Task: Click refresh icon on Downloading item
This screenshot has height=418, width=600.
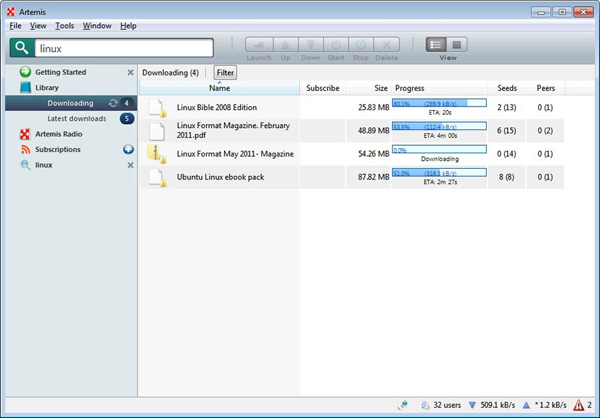Action: pyautogui.click(x=113, y=103)
